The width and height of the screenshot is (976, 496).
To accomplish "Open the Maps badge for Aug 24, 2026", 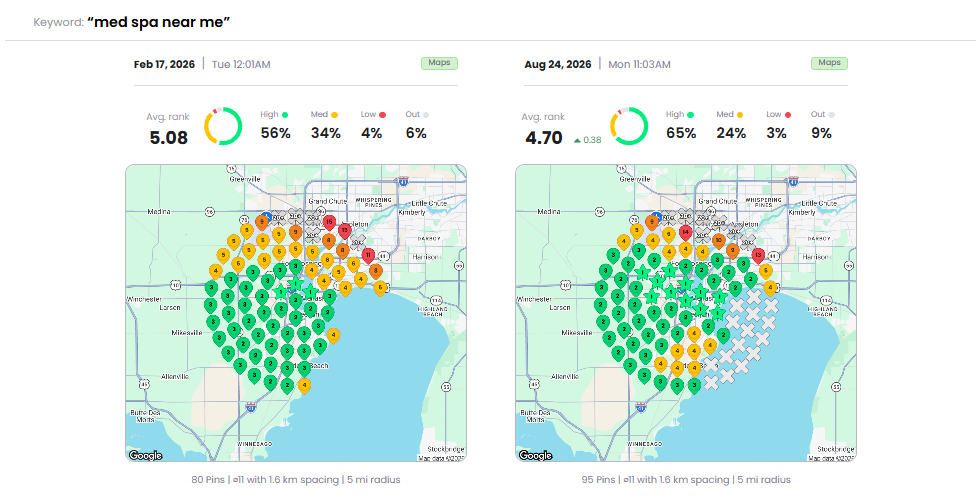I will (x=829, y=63).
